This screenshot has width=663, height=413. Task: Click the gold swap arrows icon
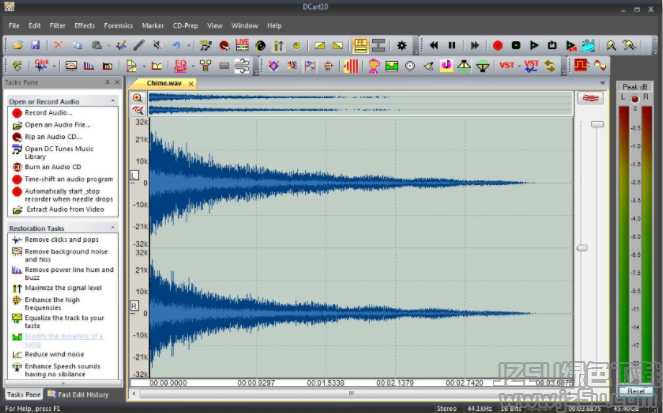(x=550, y=66)
